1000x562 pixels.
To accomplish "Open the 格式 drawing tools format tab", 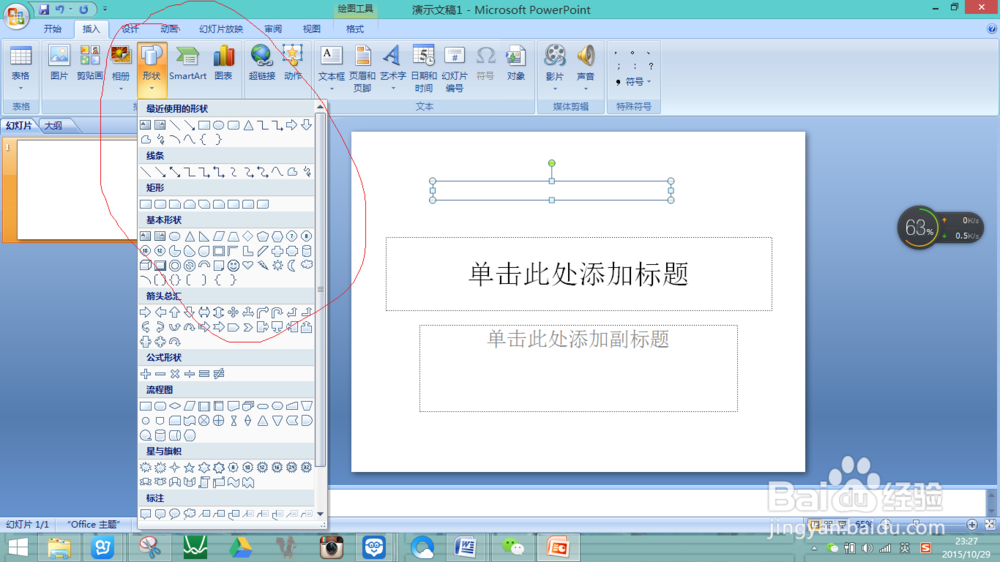I will click(355, 29).
